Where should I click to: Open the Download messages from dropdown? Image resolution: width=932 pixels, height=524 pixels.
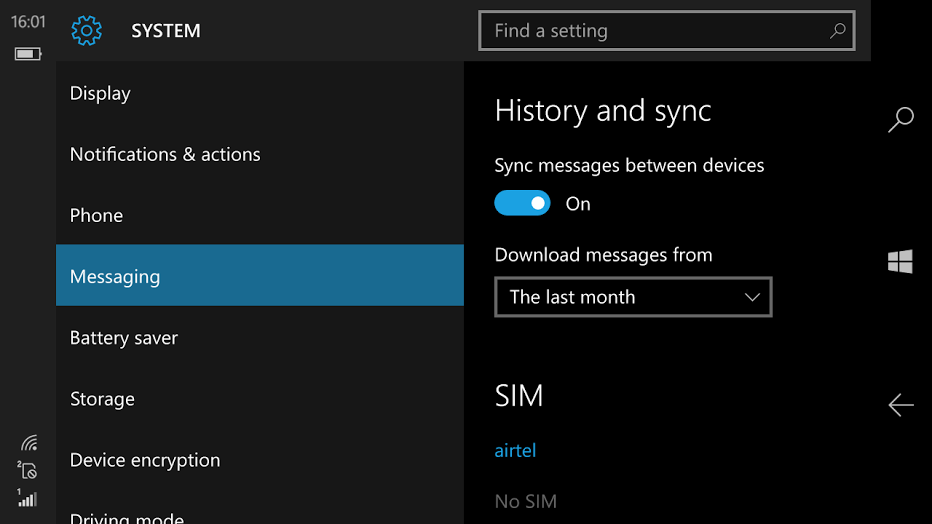(632, 297)
